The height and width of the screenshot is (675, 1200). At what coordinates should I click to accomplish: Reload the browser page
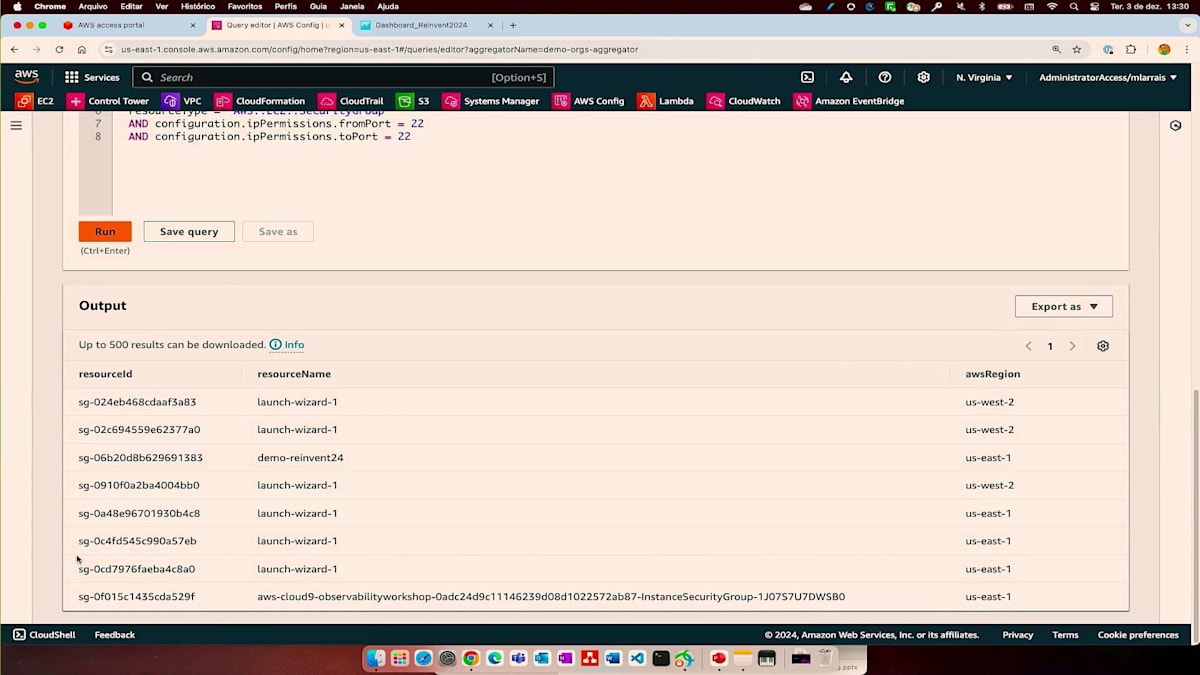click(59, 49)
